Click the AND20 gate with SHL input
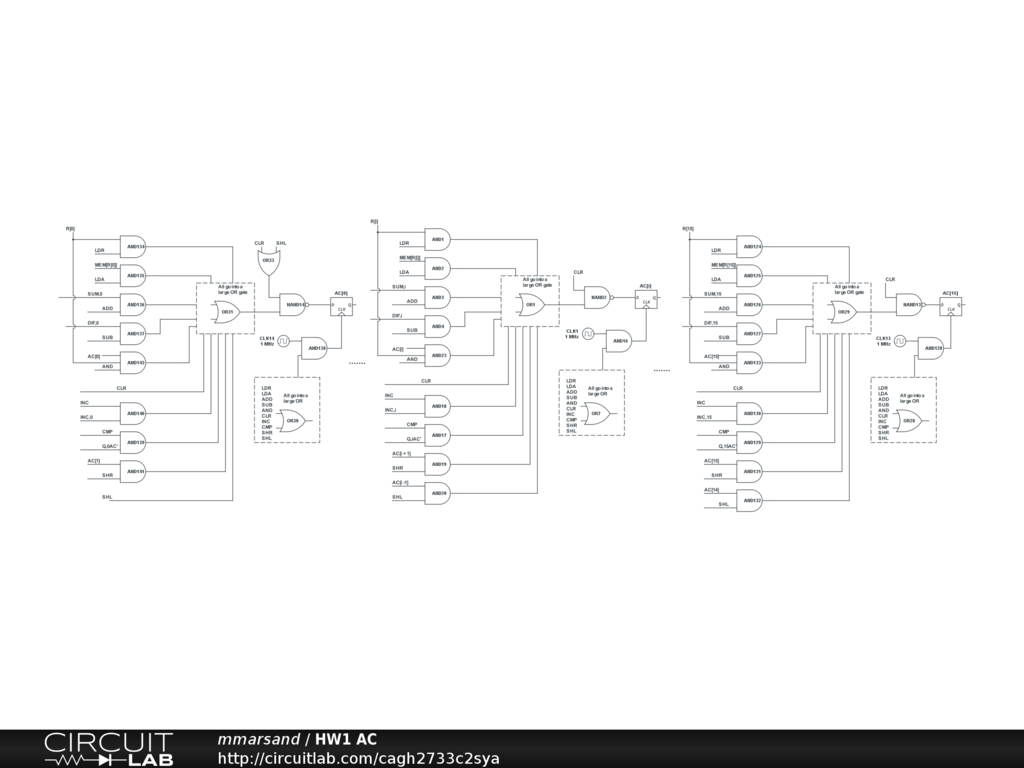Viewport: 1024px width, 768px height. click(437, 493)
